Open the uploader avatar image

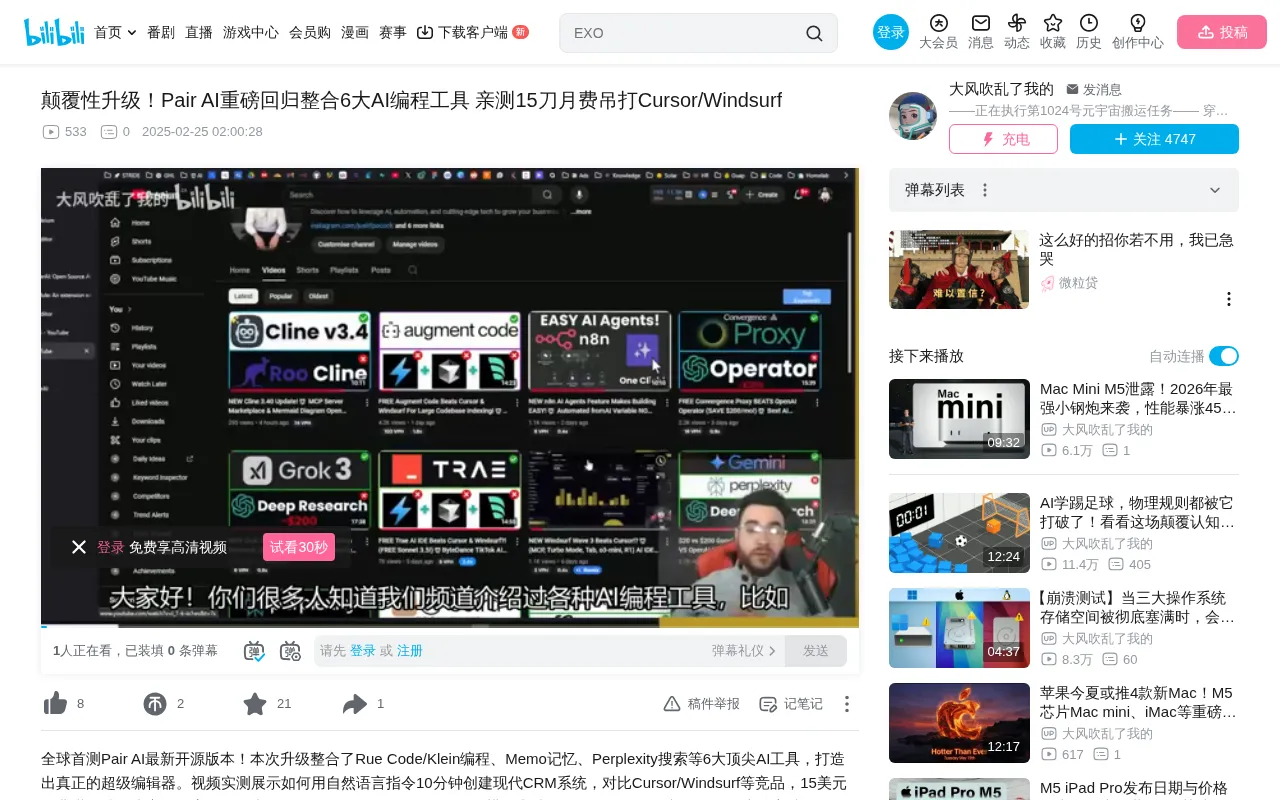[913, 116]
